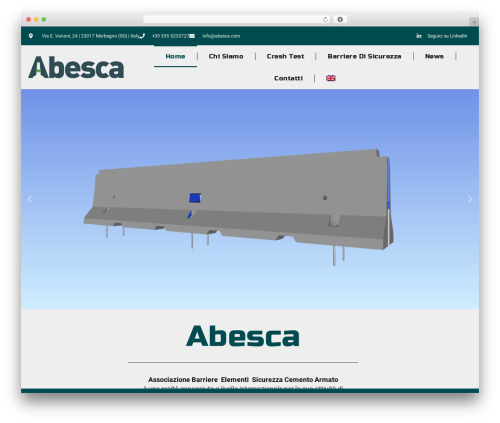Image resolution: width=500 pixels, height=423 pixels.
Task: Open the Chi Siamo menu item
Action: 226,56
